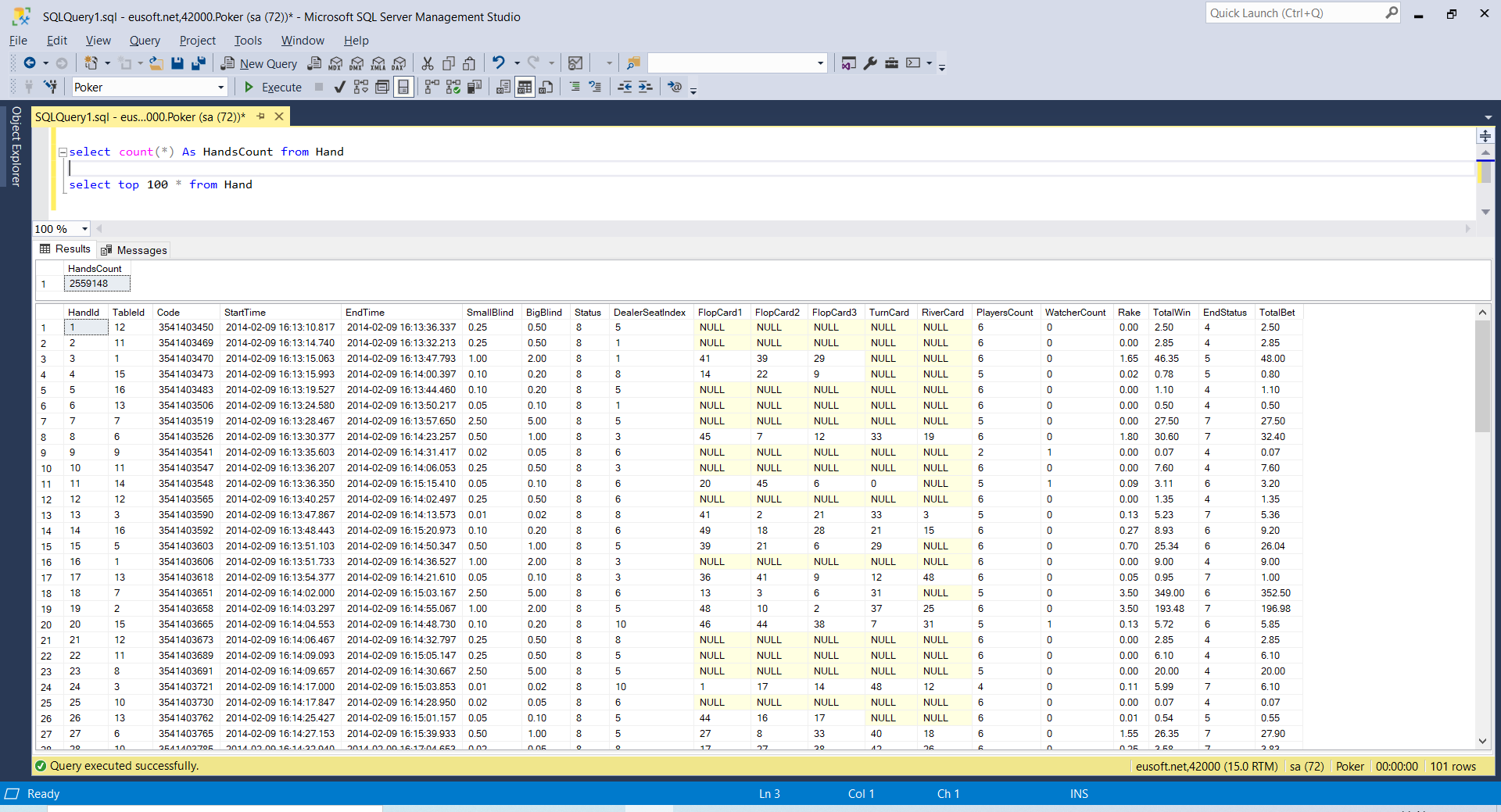Select the Results tab
The image size is (1501, 812).
[65, 249]
